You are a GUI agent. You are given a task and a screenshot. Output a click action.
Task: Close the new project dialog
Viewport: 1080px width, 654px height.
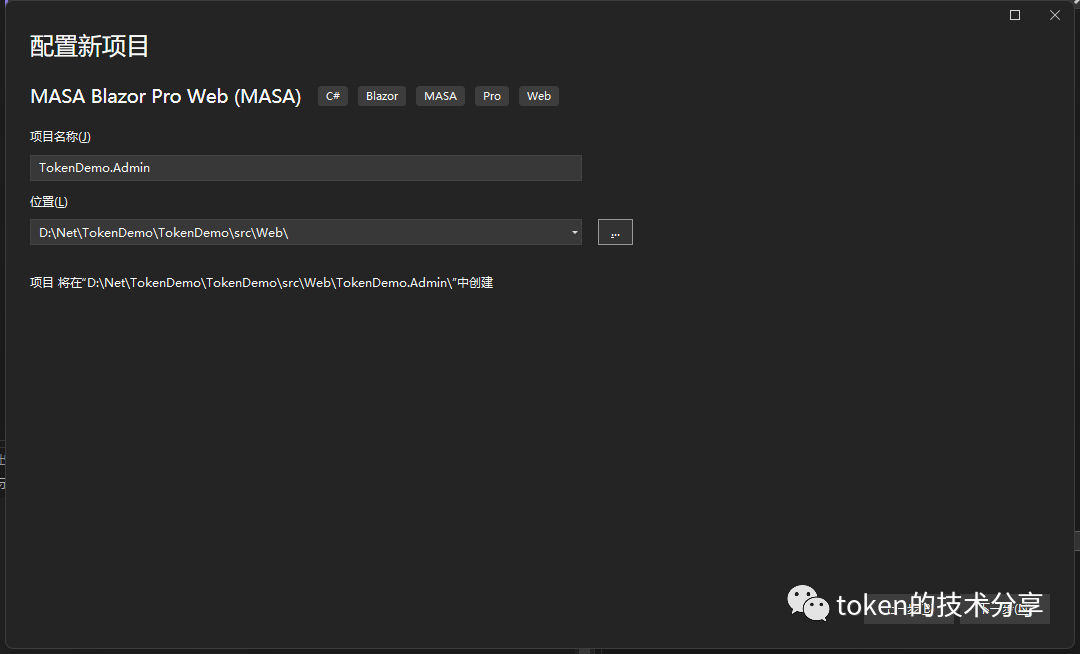(1055, 15)
